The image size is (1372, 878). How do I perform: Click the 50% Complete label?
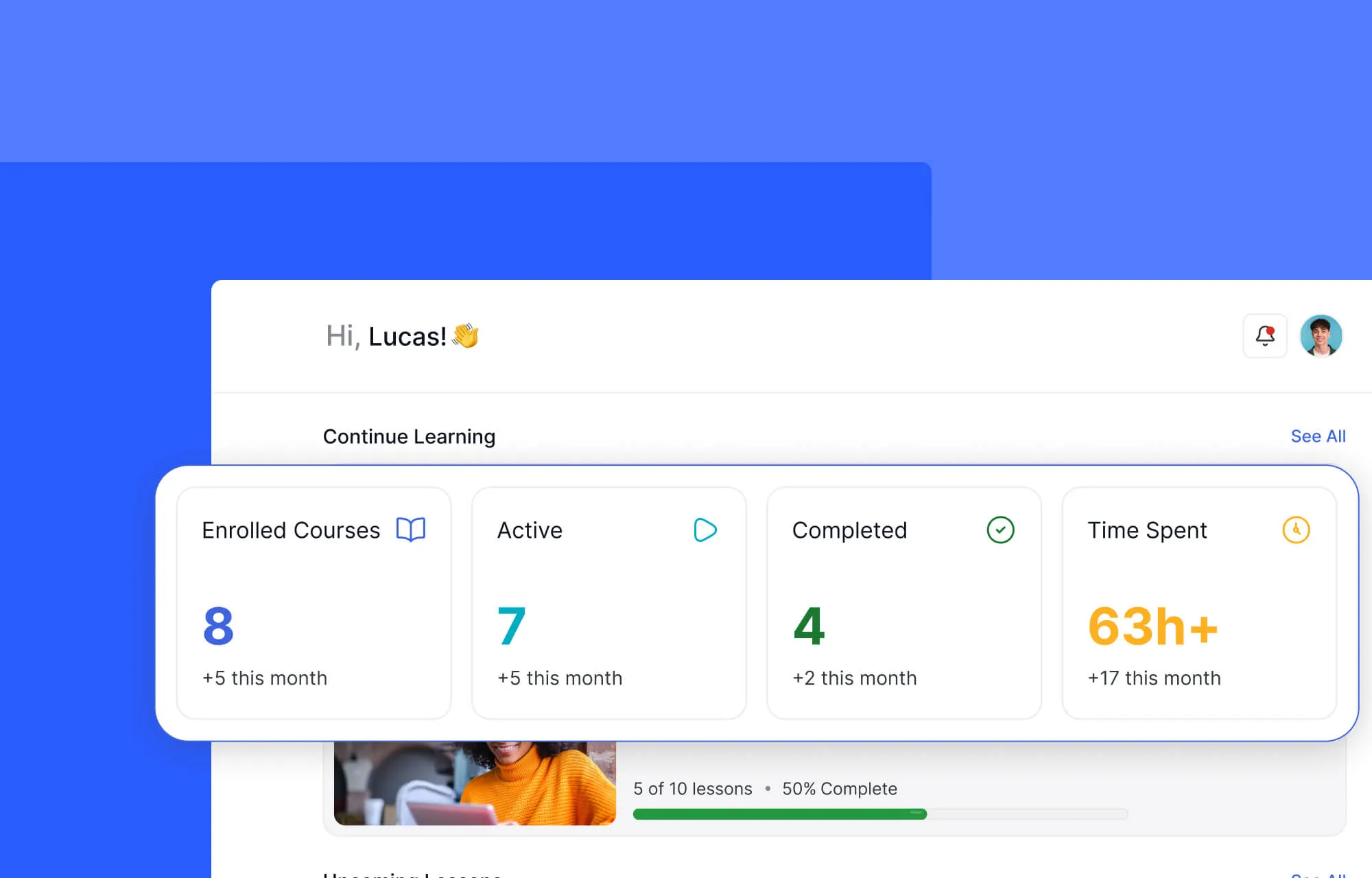[x=840, y=789]
